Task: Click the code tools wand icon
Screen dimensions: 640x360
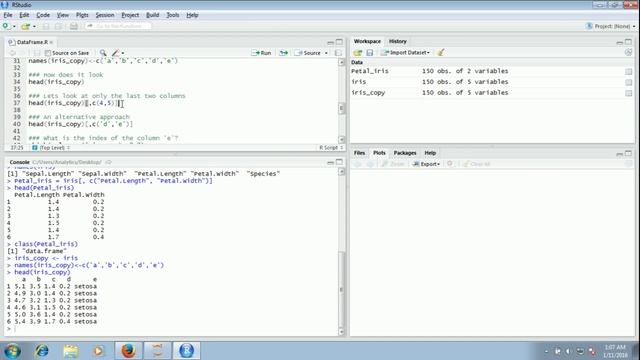Action: [116, 53]
